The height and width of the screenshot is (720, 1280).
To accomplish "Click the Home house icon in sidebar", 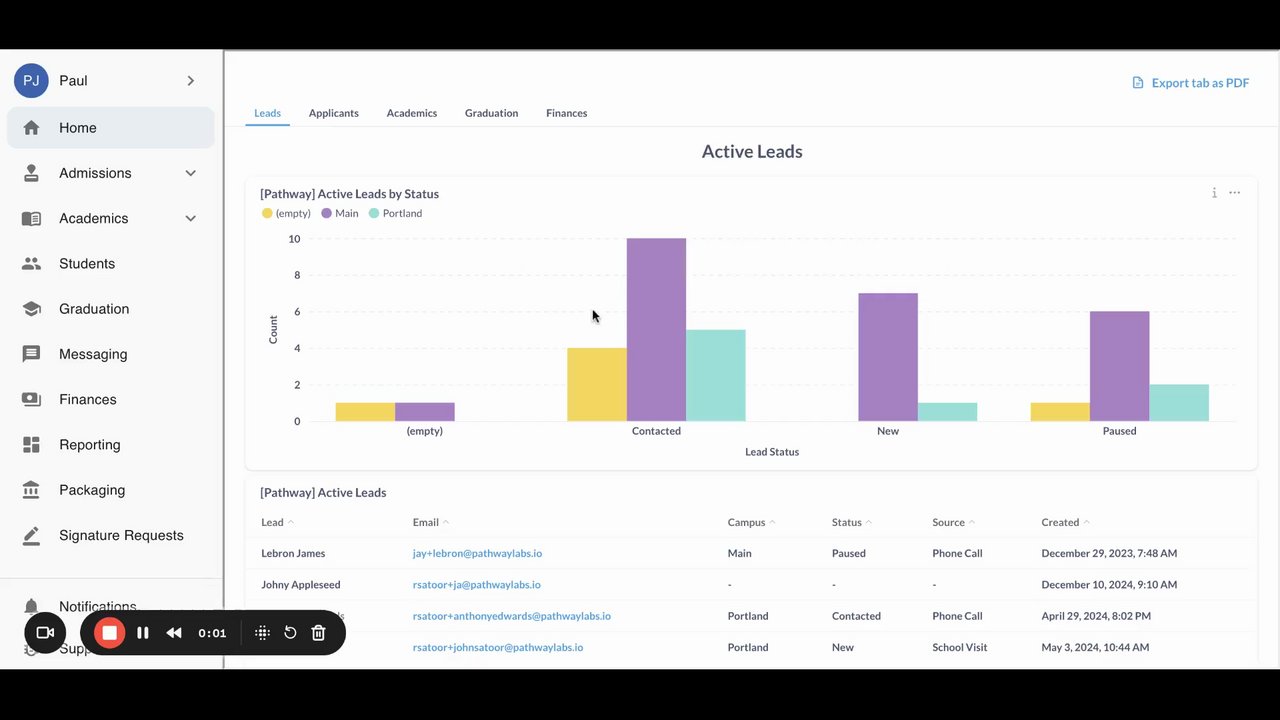I will click(x=31, y=128).
